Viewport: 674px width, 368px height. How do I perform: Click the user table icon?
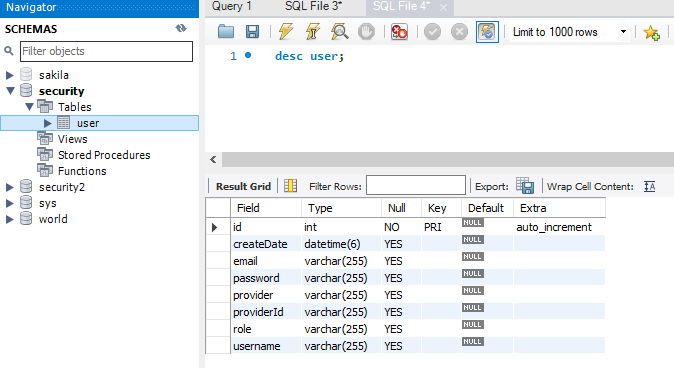[64, 123]
